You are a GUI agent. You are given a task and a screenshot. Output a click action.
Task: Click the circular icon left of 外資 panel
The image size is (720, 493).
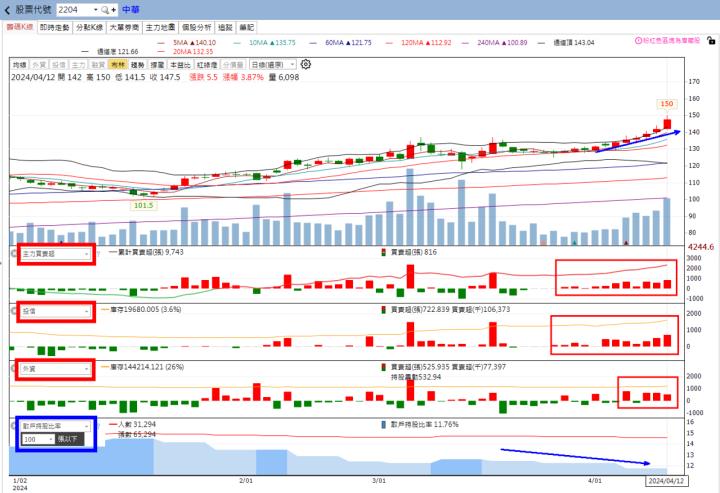coord(13,369)
